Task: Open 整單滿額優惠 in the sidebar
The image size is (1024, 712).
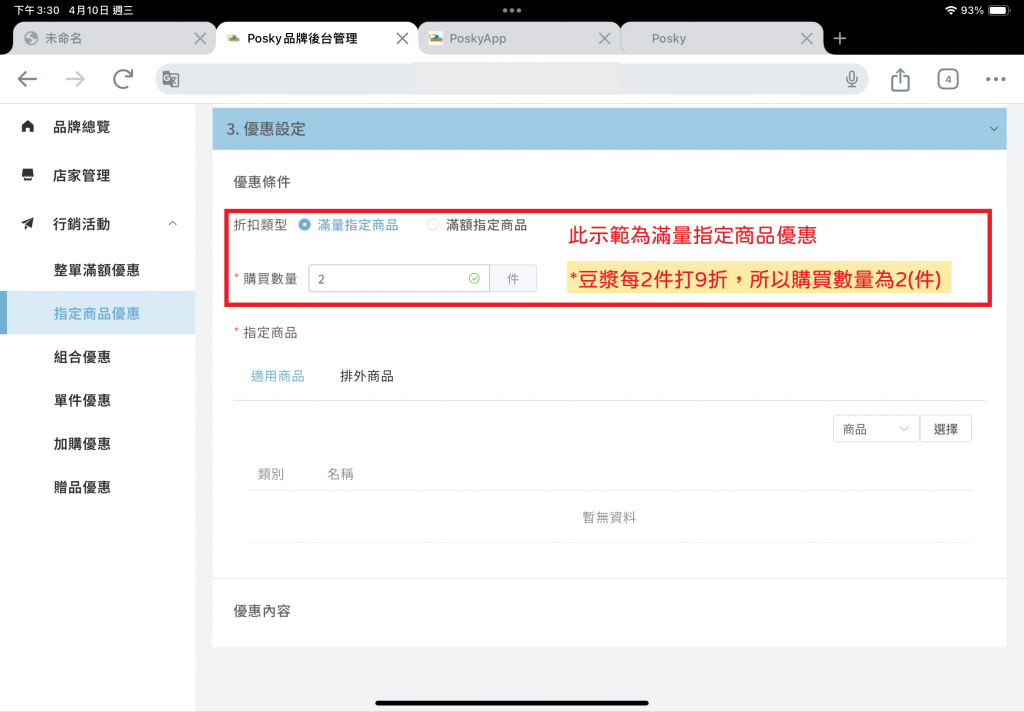Action: click(x=97, y=270)
